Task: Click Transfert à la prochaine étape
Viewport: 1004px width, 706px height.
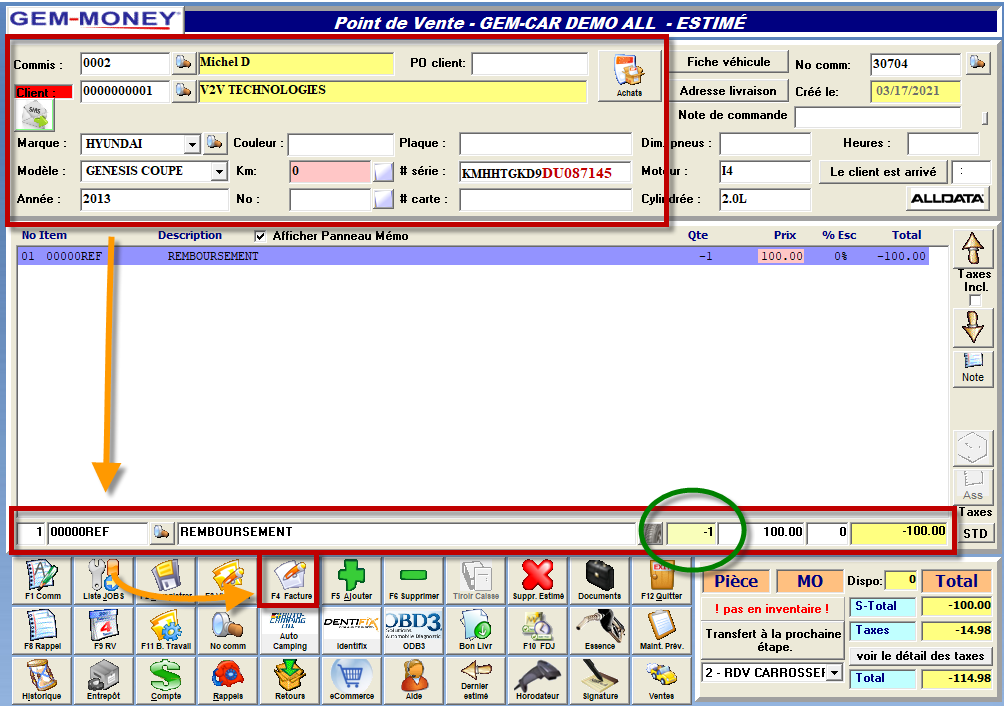Action: coord(773,640)
